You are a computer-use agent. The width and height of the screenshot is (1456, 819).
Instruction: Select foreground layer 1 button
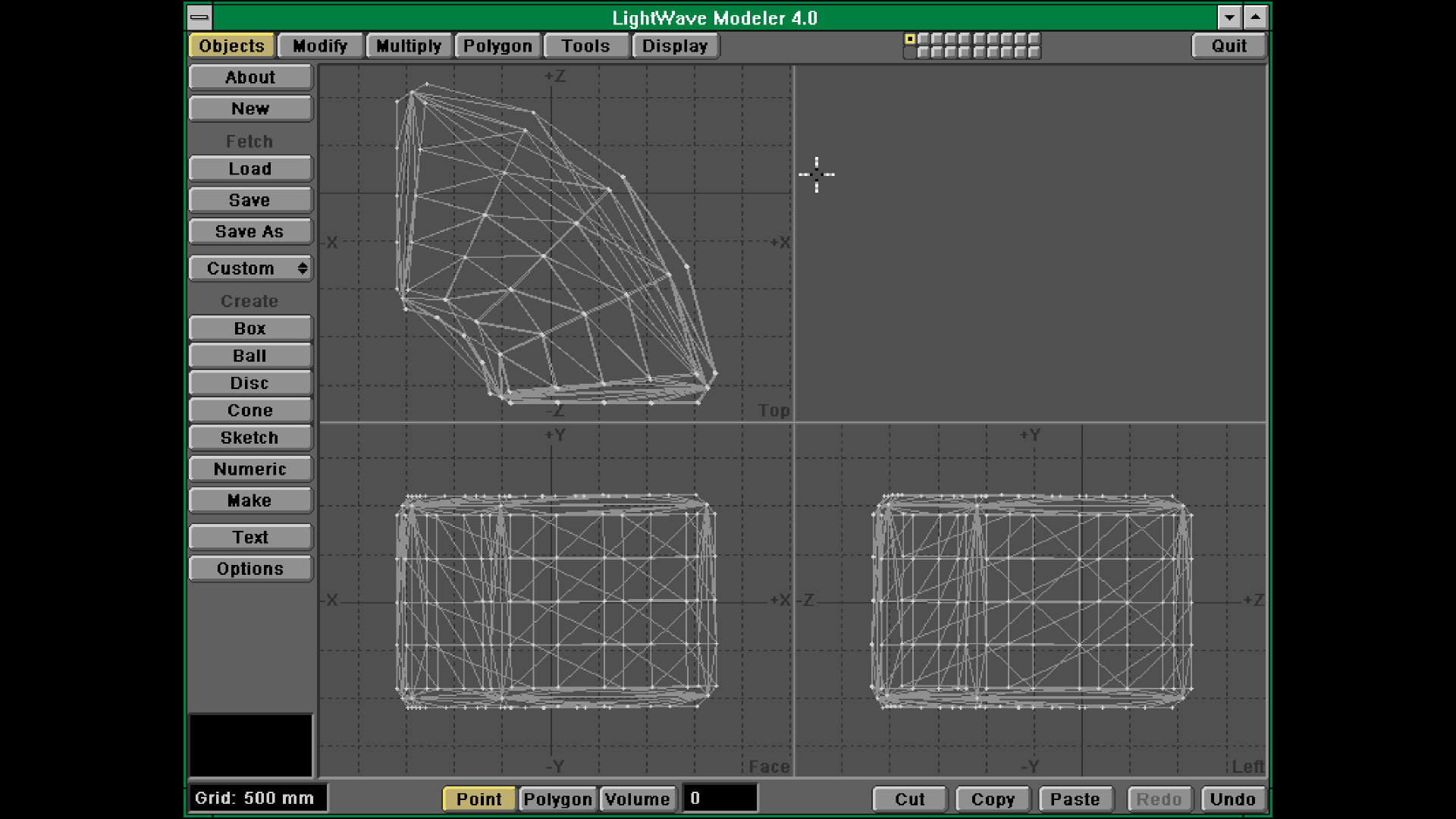tap(910, 39)
